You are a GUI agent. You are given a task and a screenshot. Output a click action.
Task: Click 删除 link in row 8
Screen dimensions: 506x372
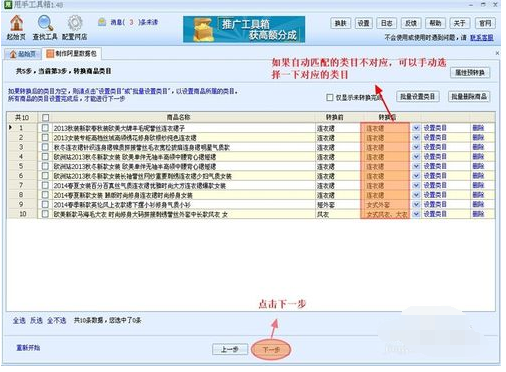[478, 195]
